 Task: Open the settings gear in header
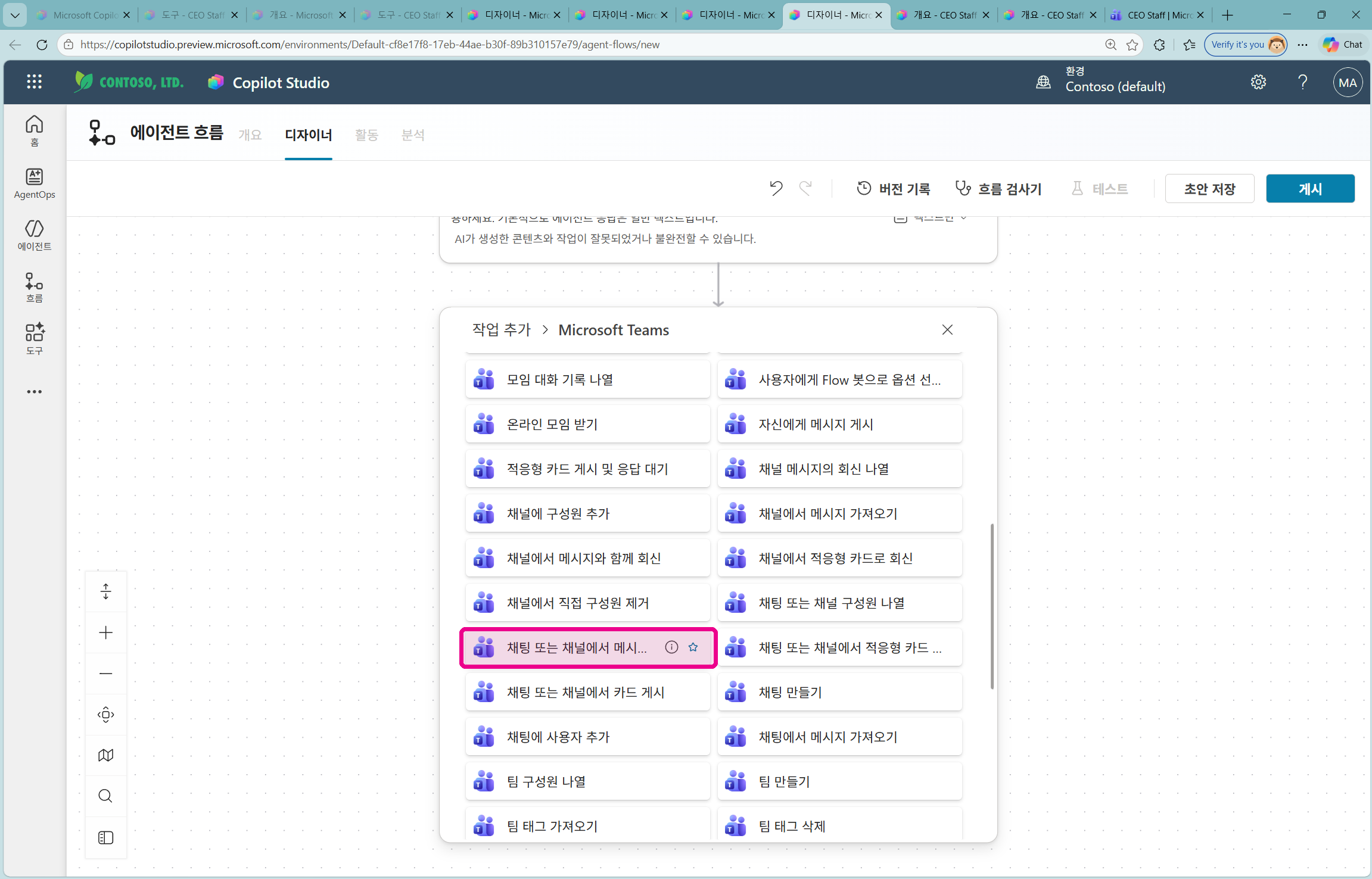pyautogui.click(x=1258, y=82)
